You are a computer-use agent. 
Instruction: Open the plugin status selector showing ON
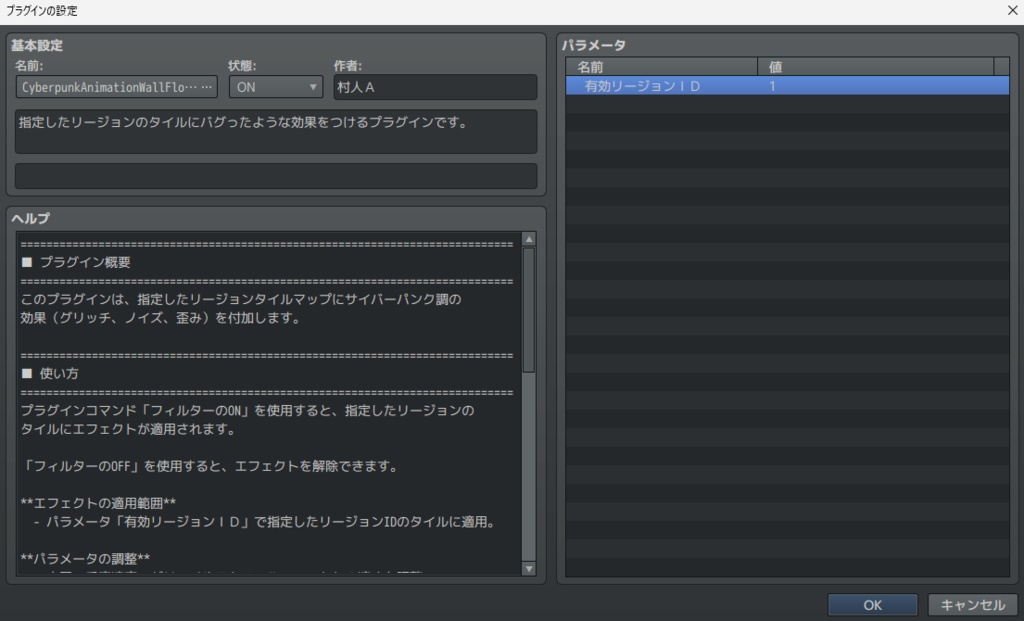click(x=275, y=87)
